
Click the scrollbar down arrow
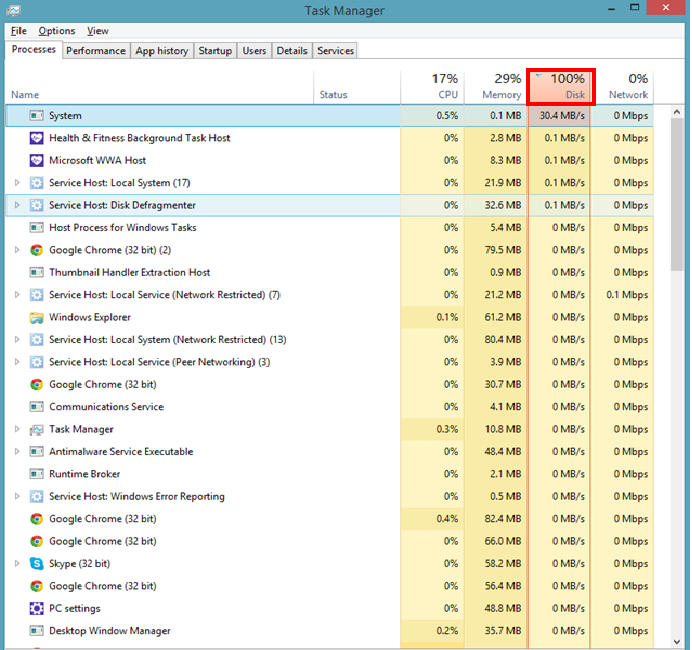pyautogui.click(x=677, y=642)
